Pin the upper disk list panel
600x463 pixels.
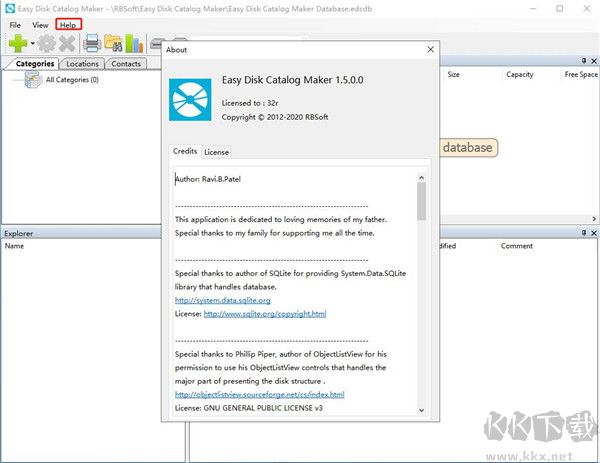(584, 61)
